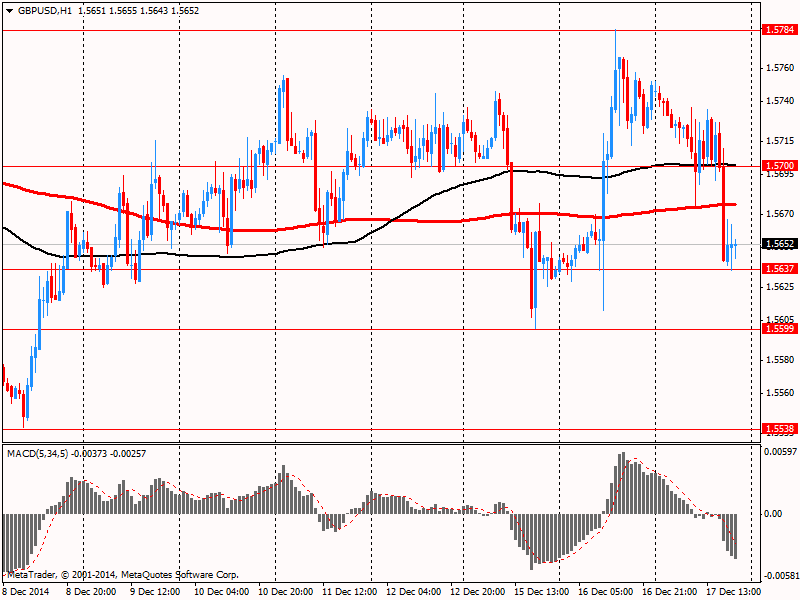The image size is (800, 600).
Task: Select the OHLC values 1.5651 1.5655 1.5643 1.5652
Action: coord(138,11)
